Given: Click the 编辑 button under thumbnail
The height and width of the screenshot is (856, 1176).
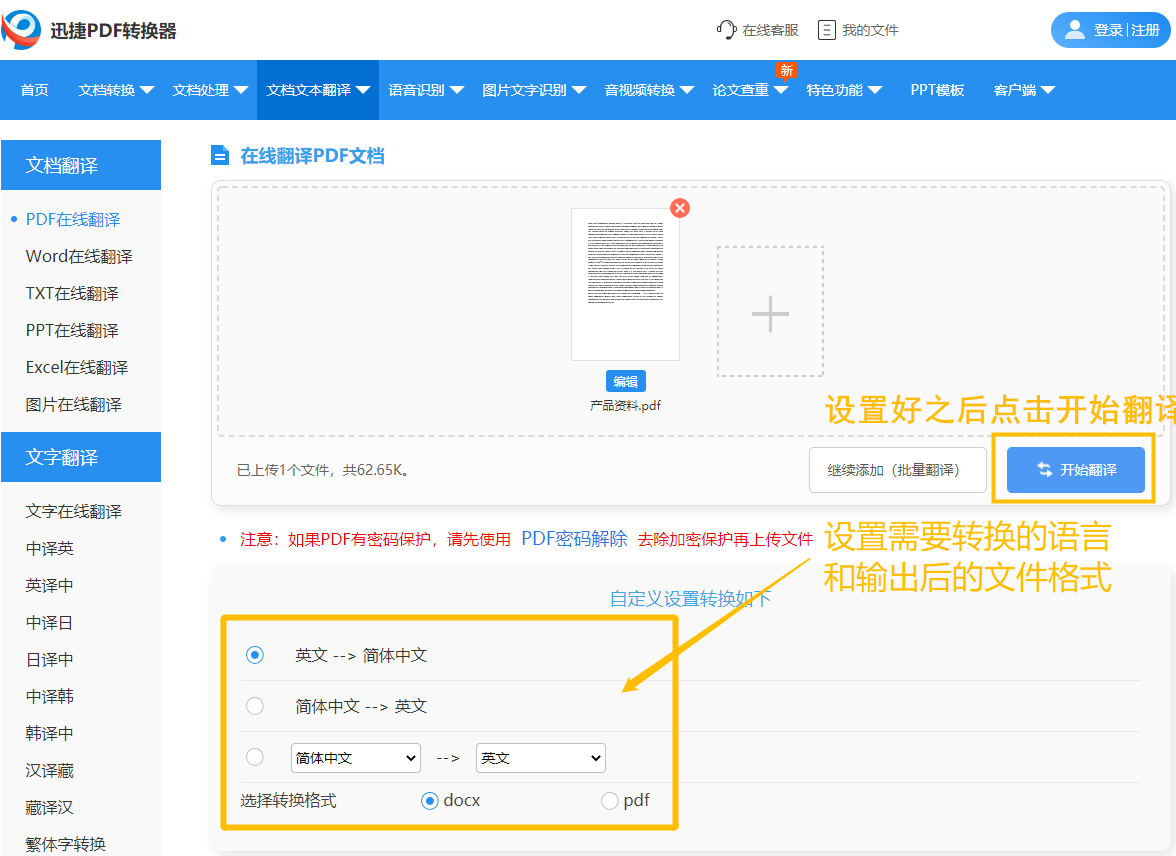Looking at the screenshot, I should pyautogui.click(x=626, y=381).
